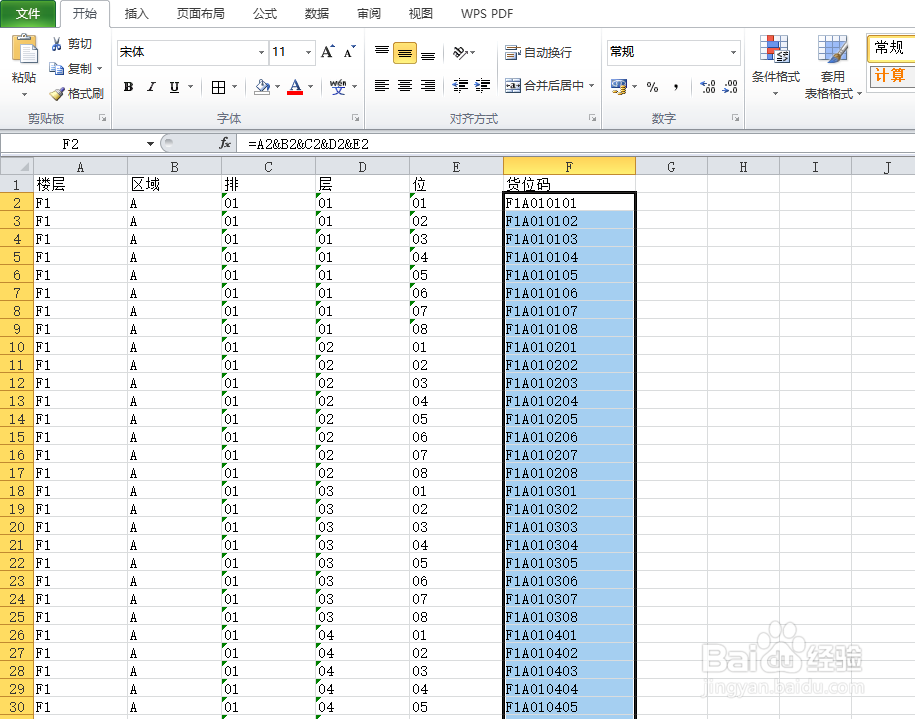The image size is (915, 719).
Task: Click the Wrap Text (自动换行) button
Action: [538, 53]
